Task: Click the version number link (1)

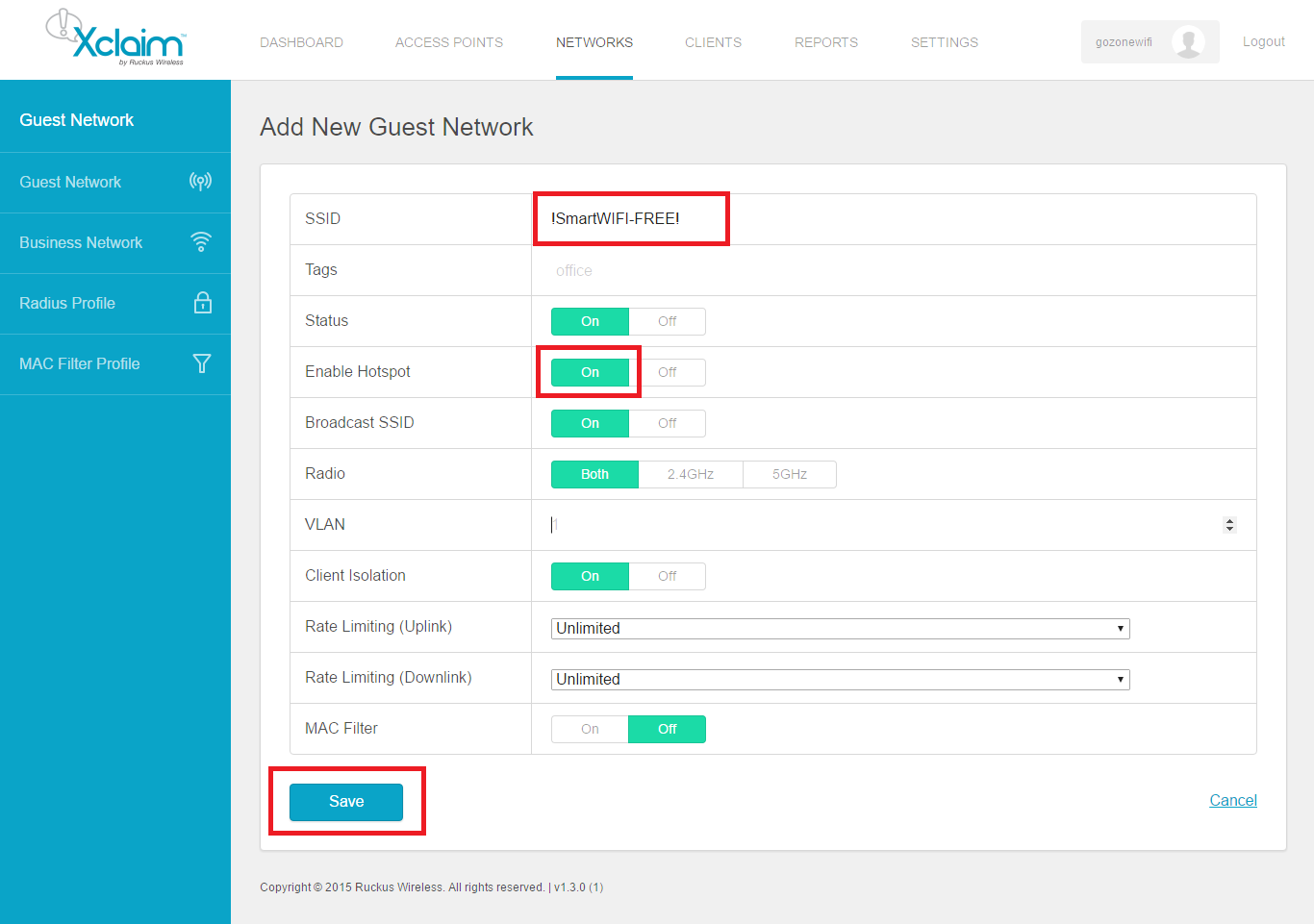Action: coord(596,887)
